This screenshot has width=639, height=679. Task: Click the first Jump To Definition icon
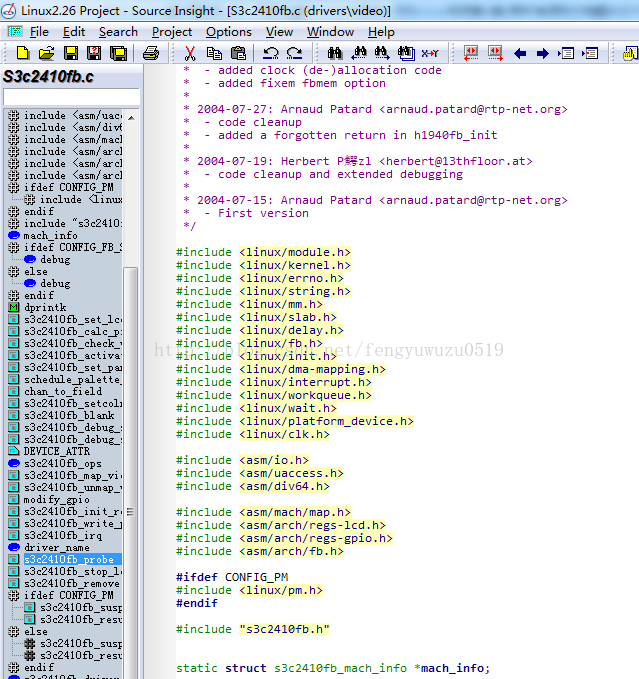coord(566,53)
